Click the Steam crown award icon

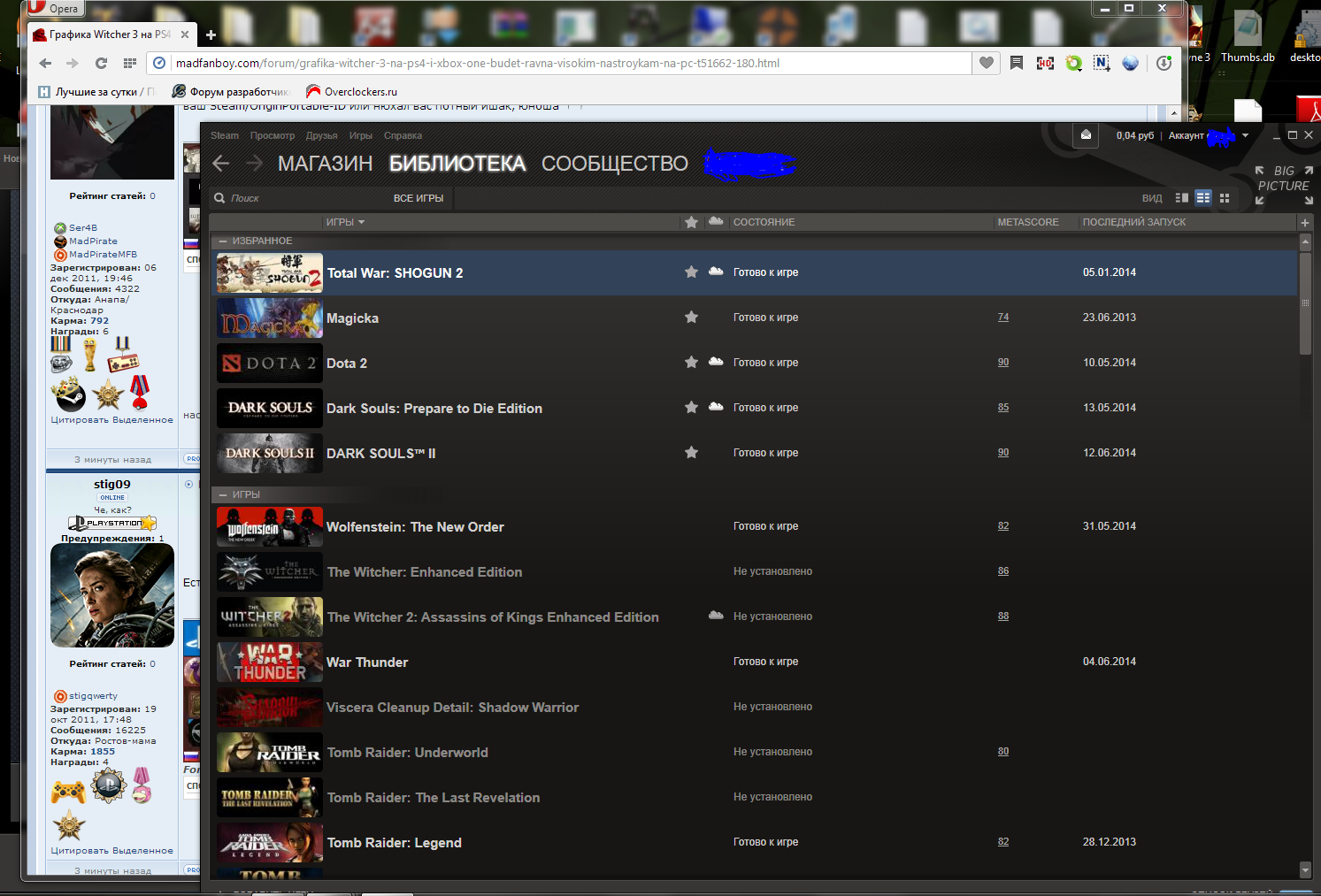coord(68,394)
